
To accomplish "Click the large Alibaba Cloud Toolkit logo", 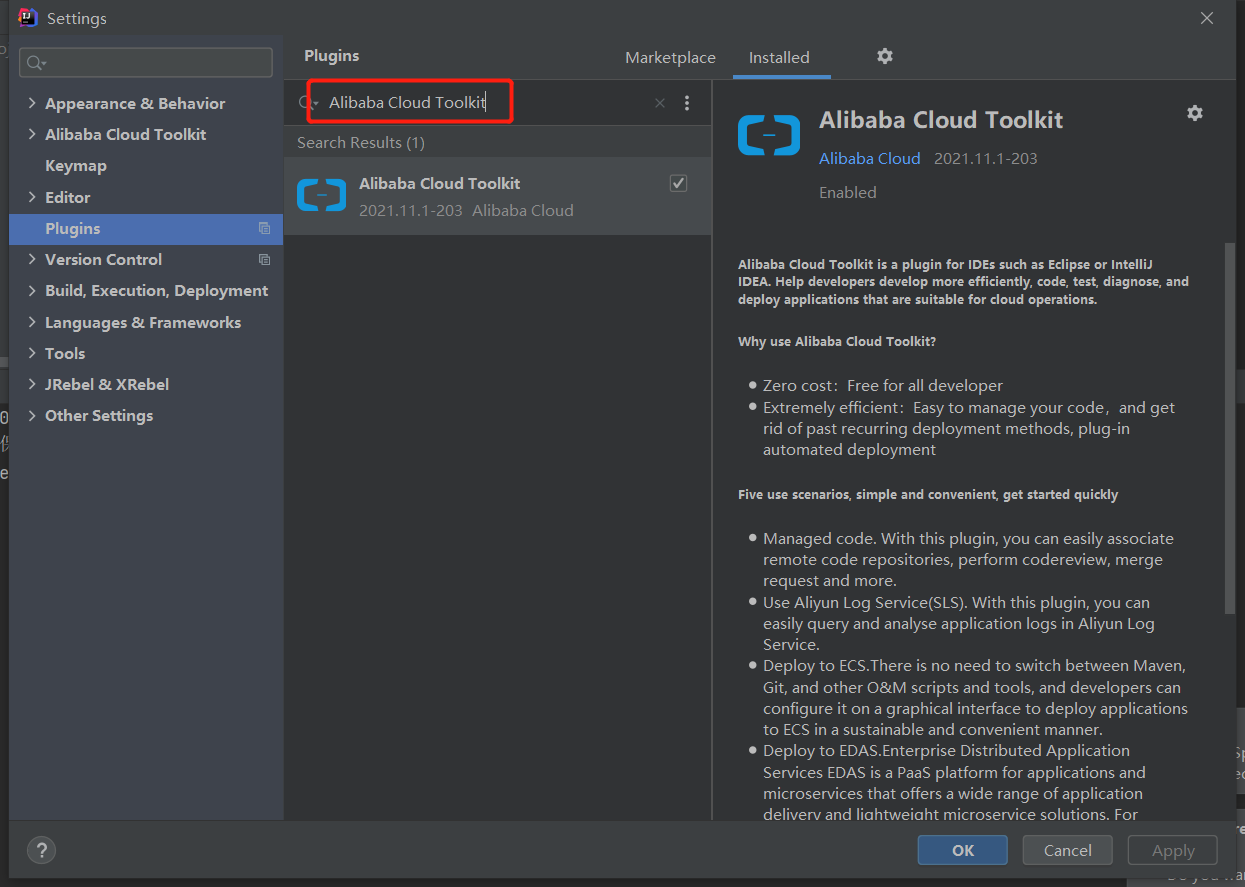I will [769, 135].
